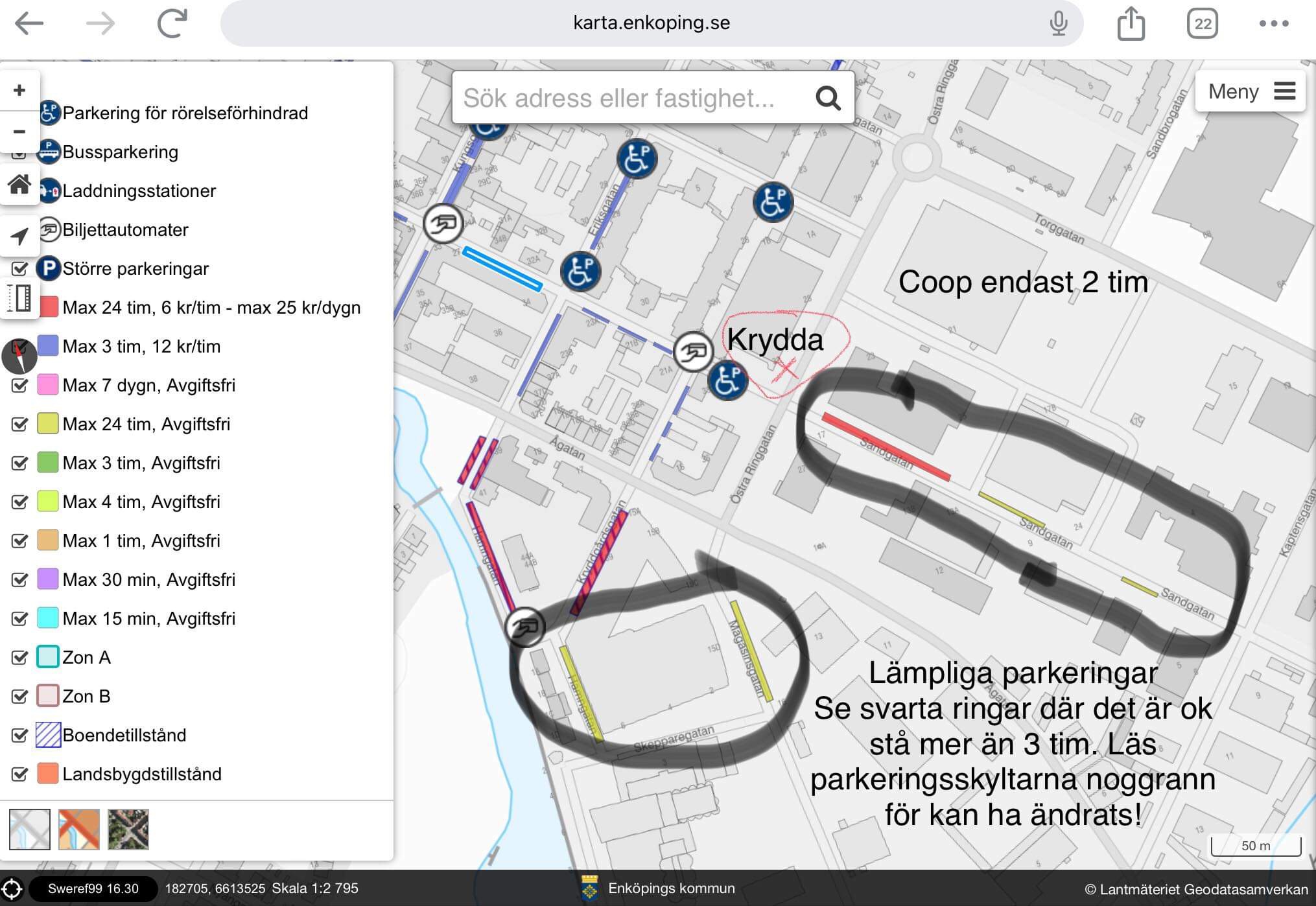Click the search magnifier icon
1316x906 pixels.
click(828, 98)
